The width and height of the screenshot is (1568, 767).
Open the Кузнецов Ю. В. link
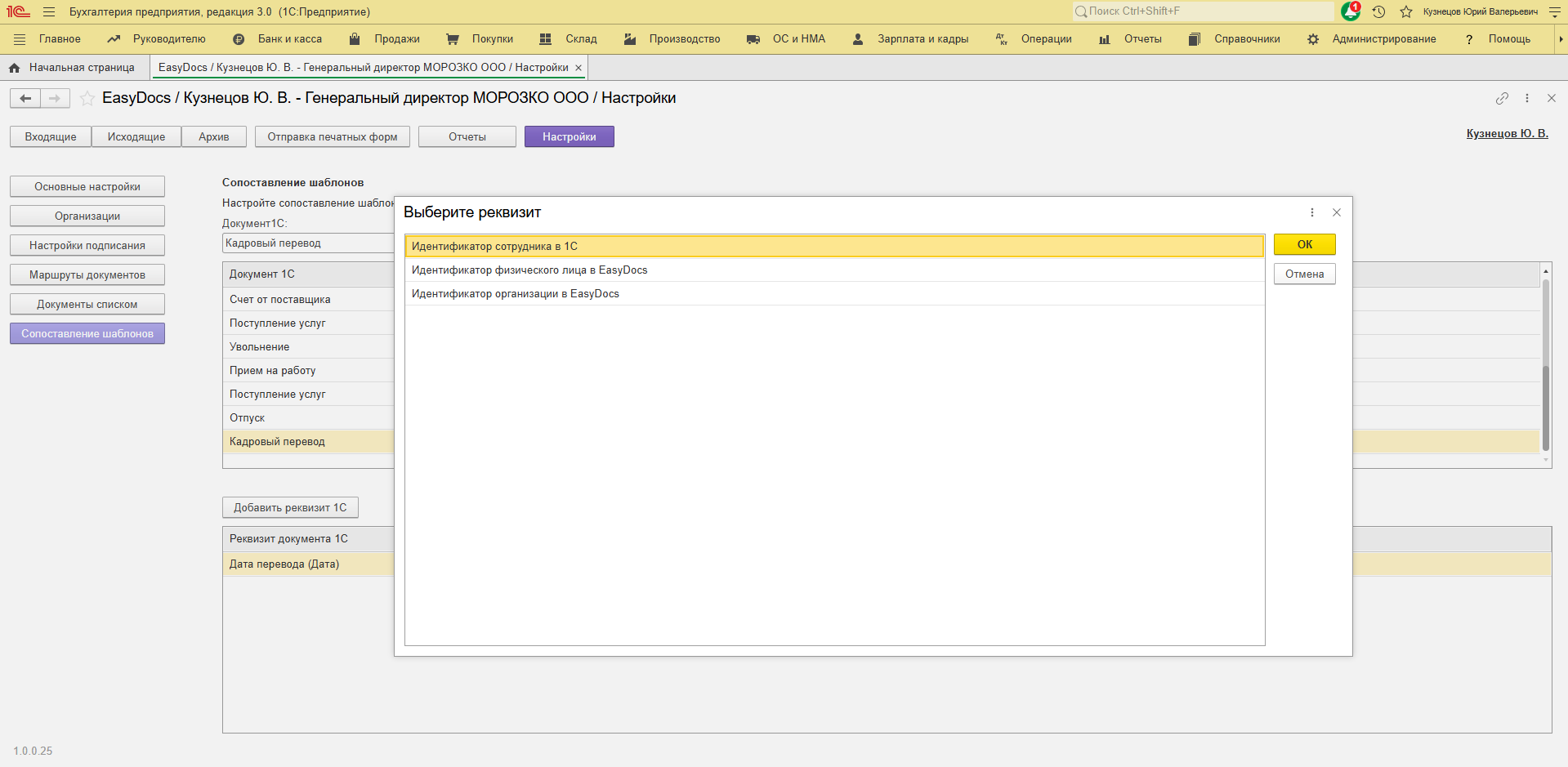click(x=1507, y=133)
